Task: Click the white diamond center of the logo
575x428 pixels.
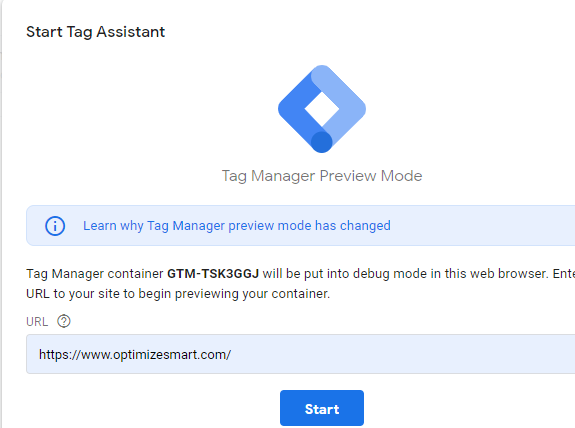Action: click(322, 109)
